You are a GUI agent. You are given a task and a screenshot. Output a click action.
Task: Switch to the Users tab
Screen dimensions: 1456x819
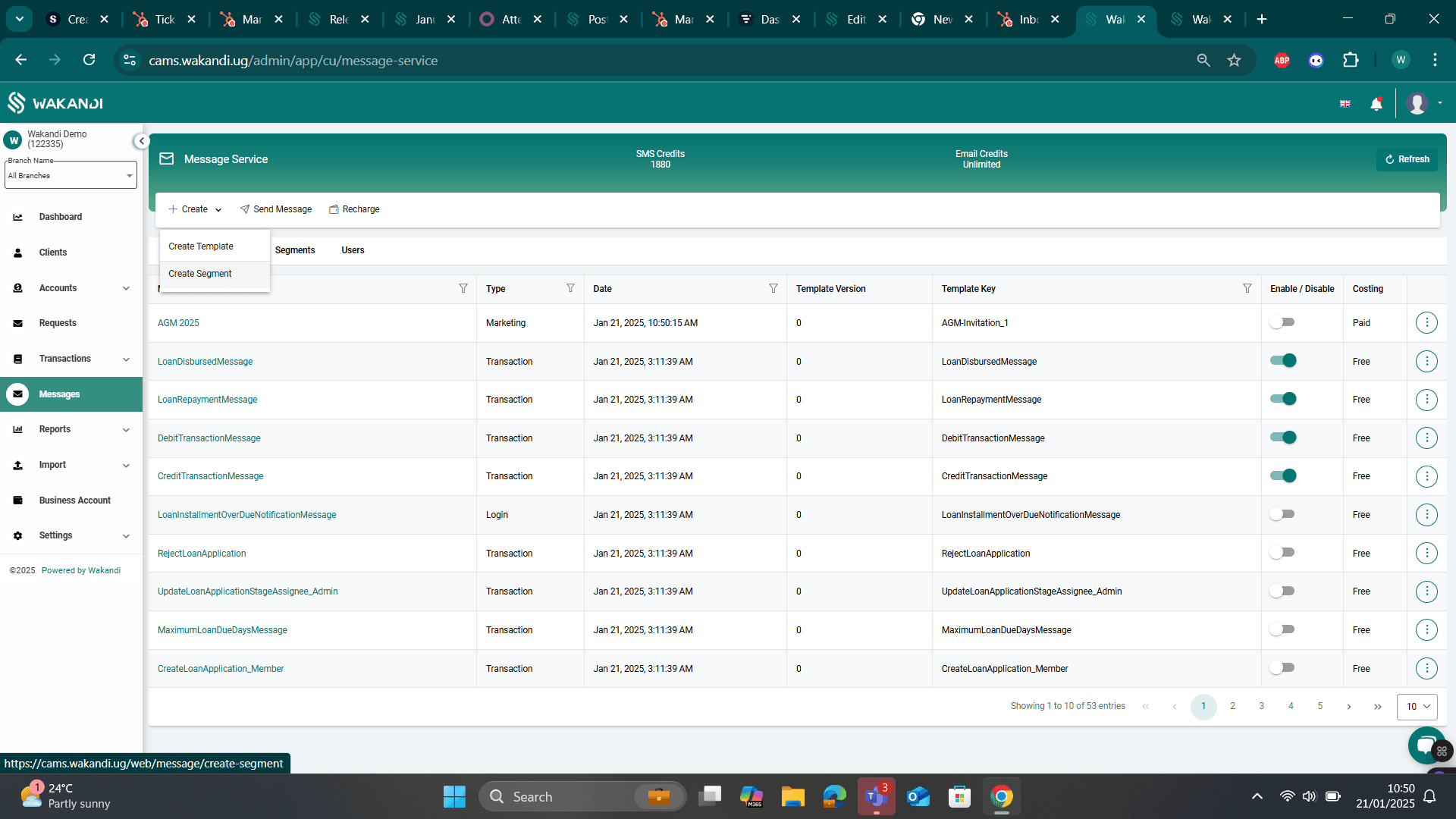353,250
